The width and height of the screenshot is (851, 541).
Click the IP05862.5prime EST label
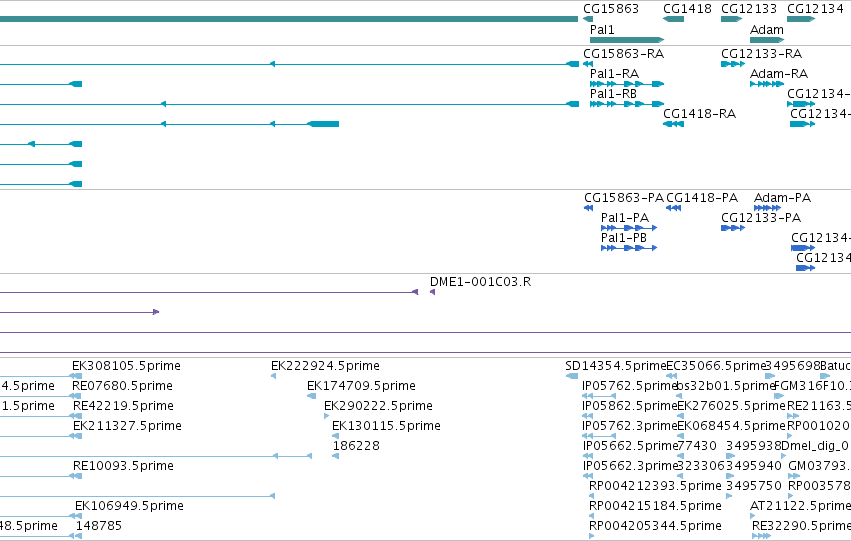pos(630,406)
